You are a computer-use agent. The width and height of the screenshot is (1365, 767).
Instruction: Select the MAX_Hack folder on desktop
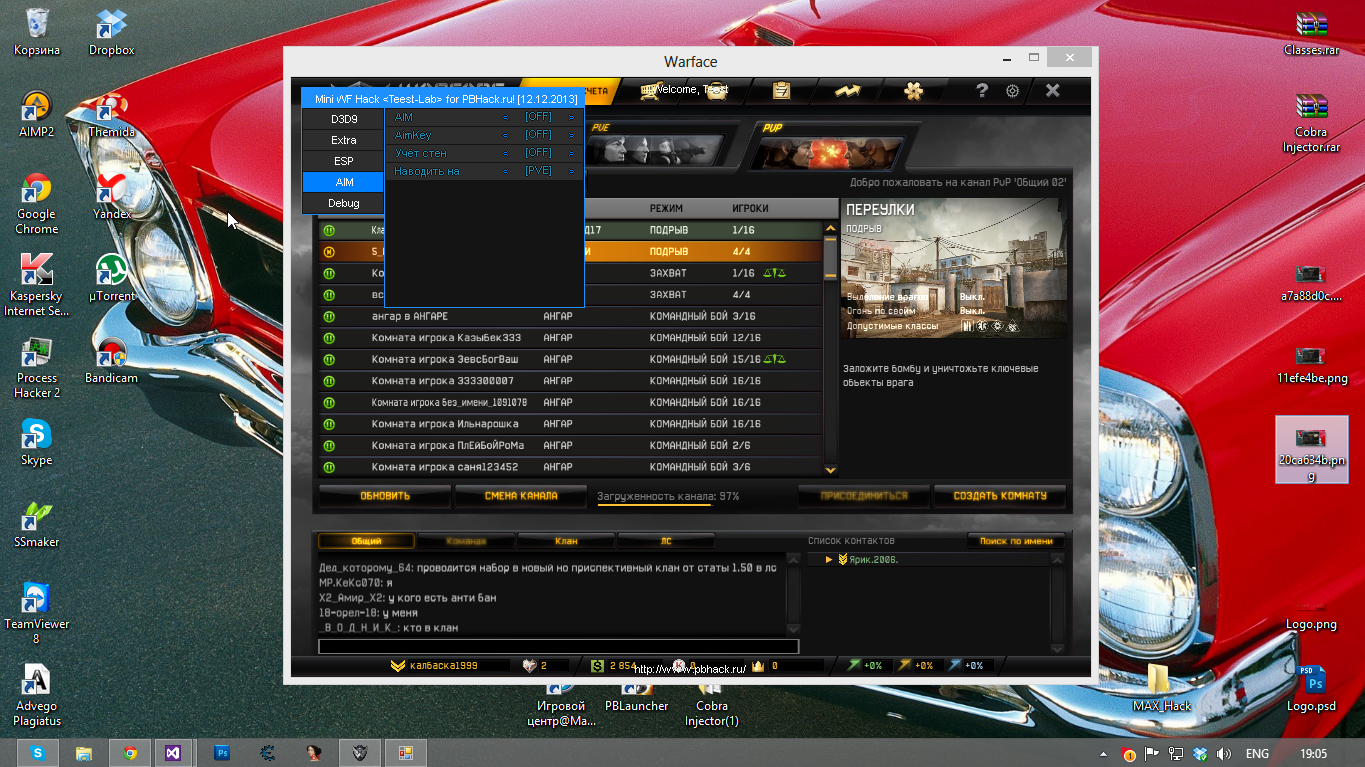(x=1161, y=687)
